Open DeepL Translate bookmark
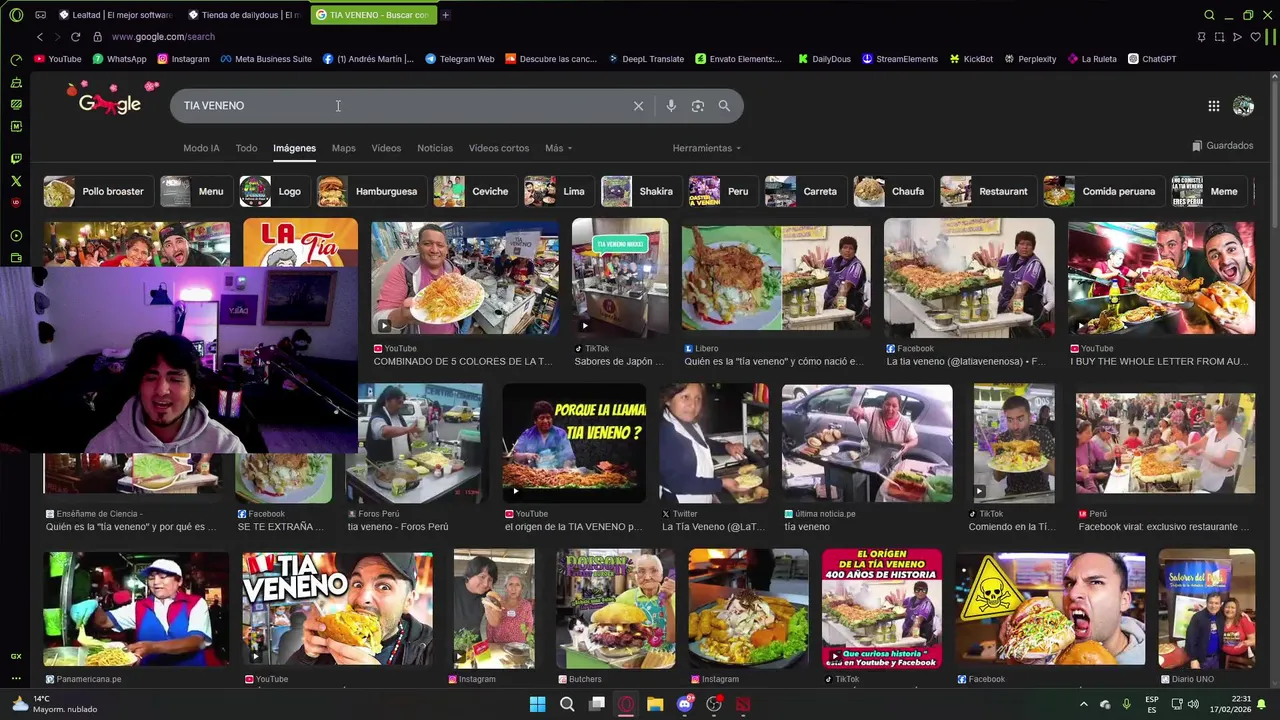 tap(646, 59)
